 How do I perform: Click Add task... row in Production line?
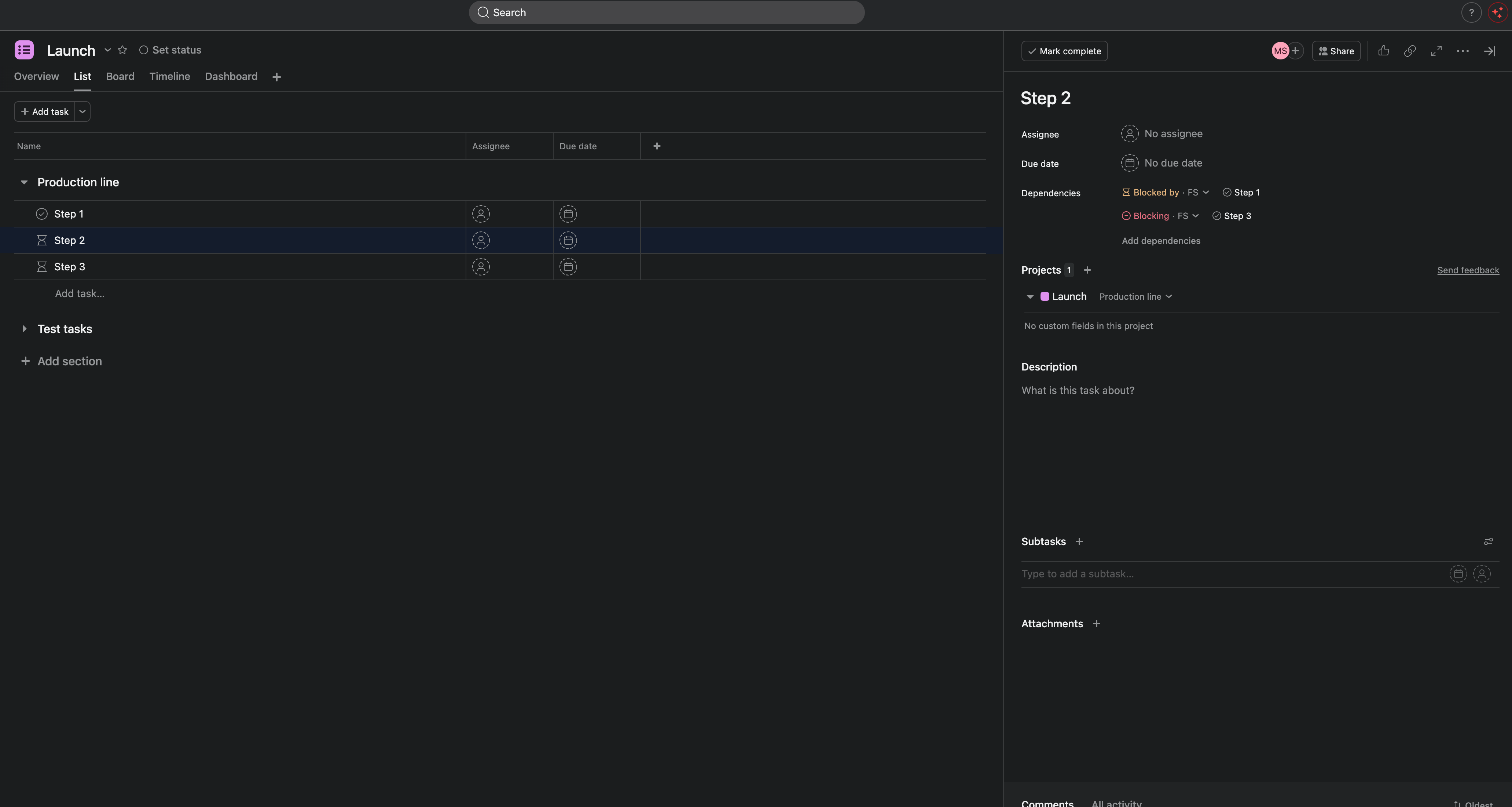coord(80,294)
